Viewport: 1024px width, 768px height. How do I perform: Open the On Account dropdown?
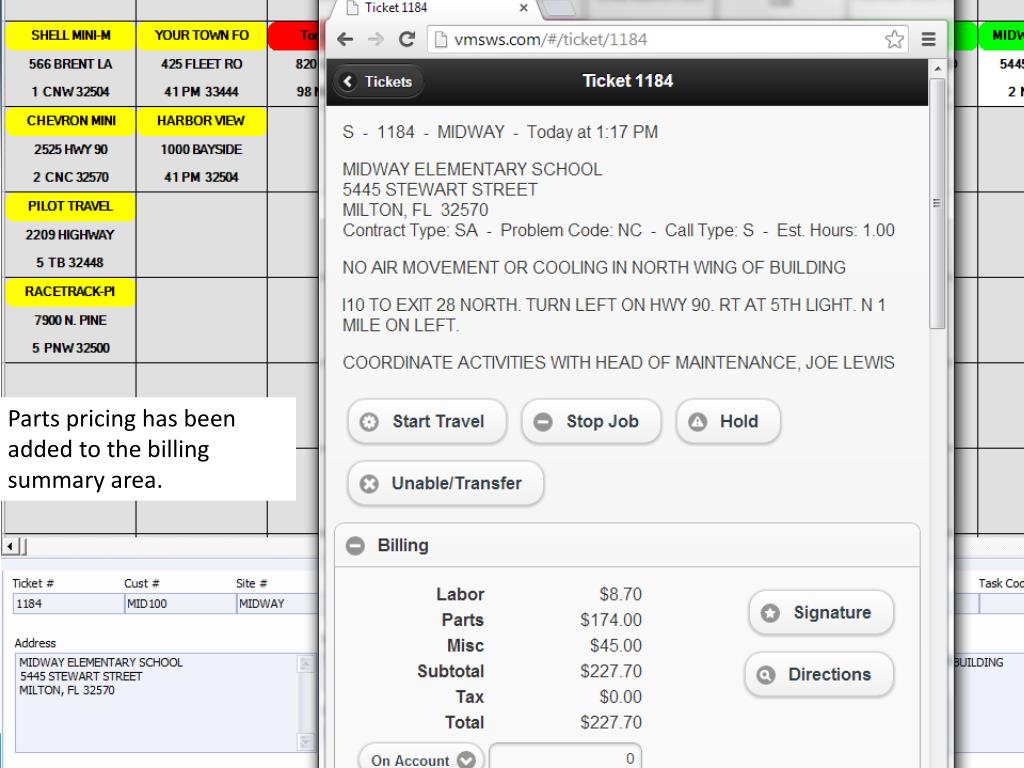421,759
